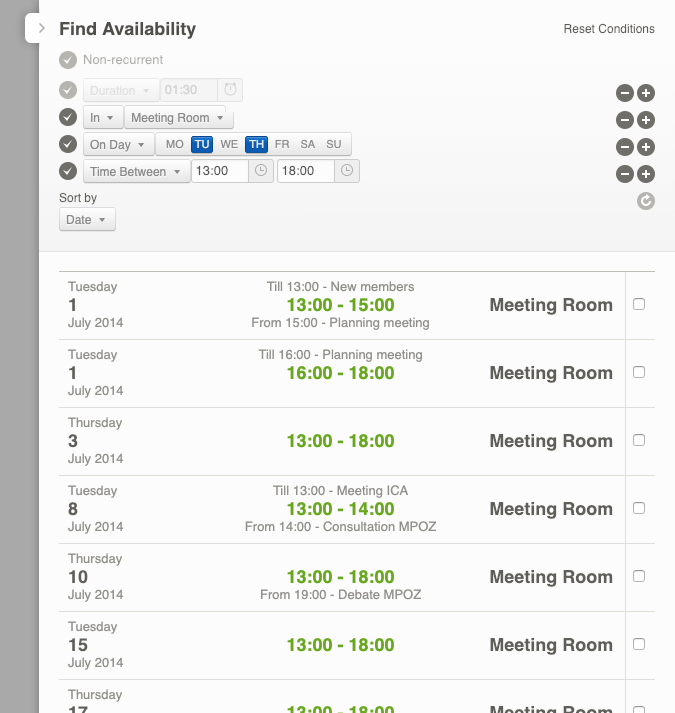The image size is (675, 713).
Task: Click the 13:00 start time input field
Action: click(x=219, y=171)
